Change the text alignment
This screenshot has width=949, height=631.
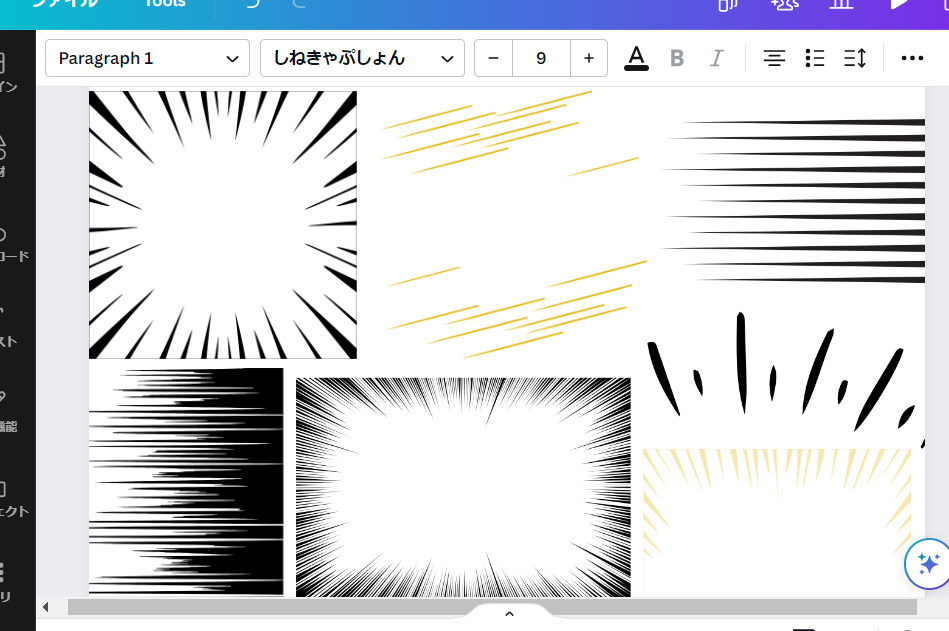774,58
